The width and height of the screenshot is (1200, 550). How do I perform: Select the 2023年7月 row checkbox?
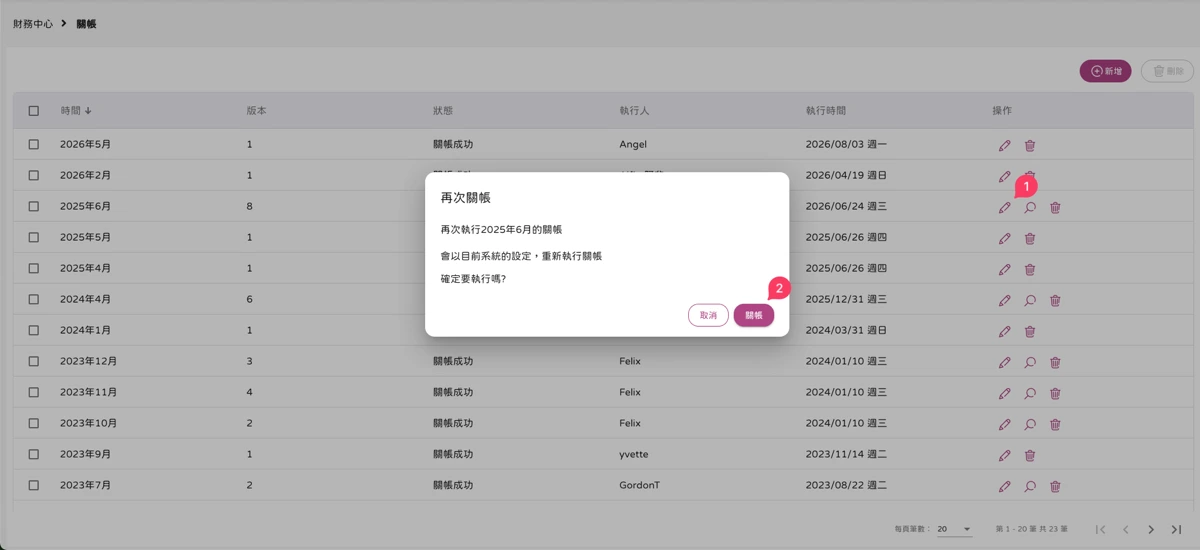click(x=34, y=485)
